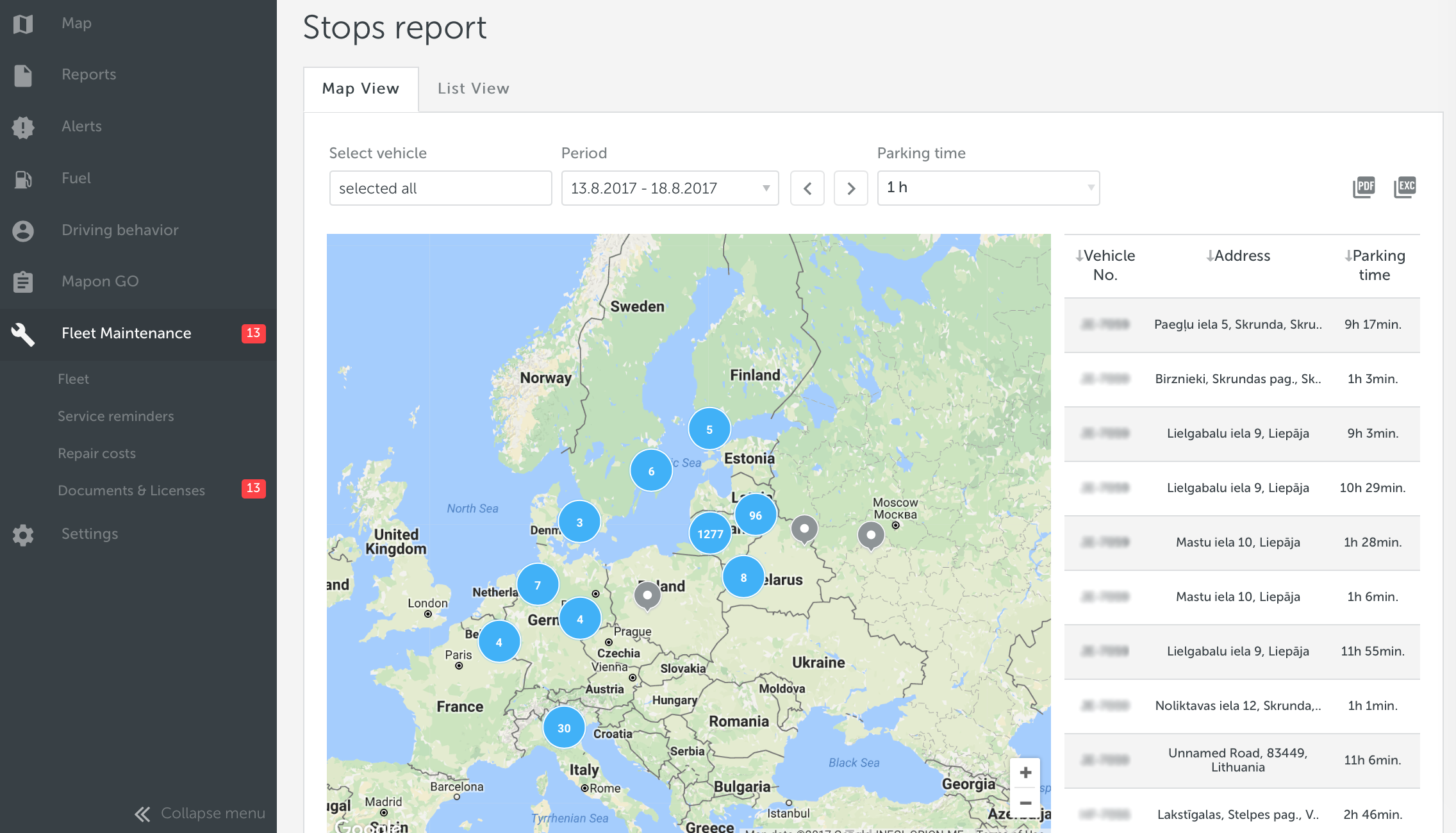Export the report to Excel
Image resolution: width=1456 pixels, height=833 pixels.
click(x=1405, y=187)
